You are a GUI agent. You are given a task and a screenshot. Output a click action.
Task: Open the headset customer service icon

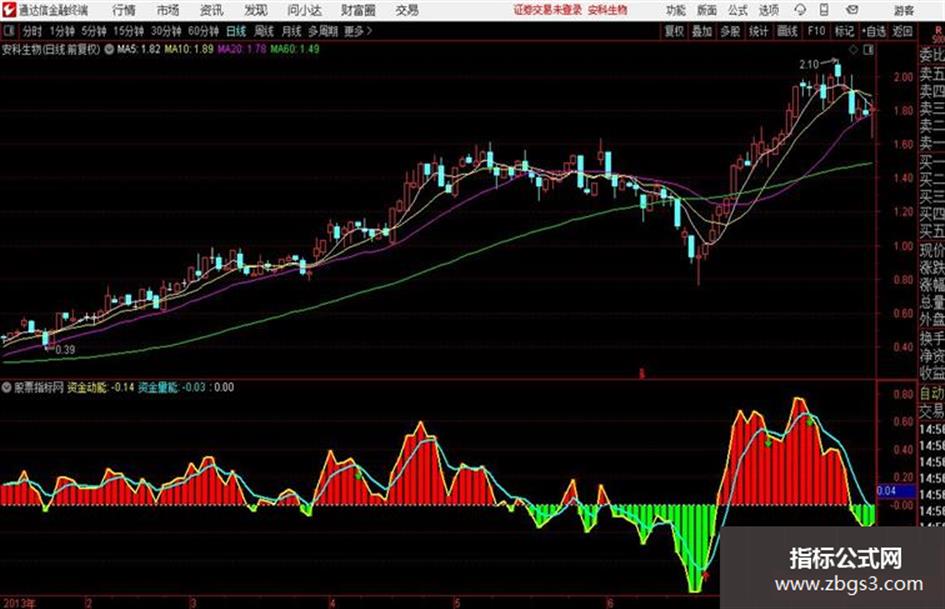(800, 10)
